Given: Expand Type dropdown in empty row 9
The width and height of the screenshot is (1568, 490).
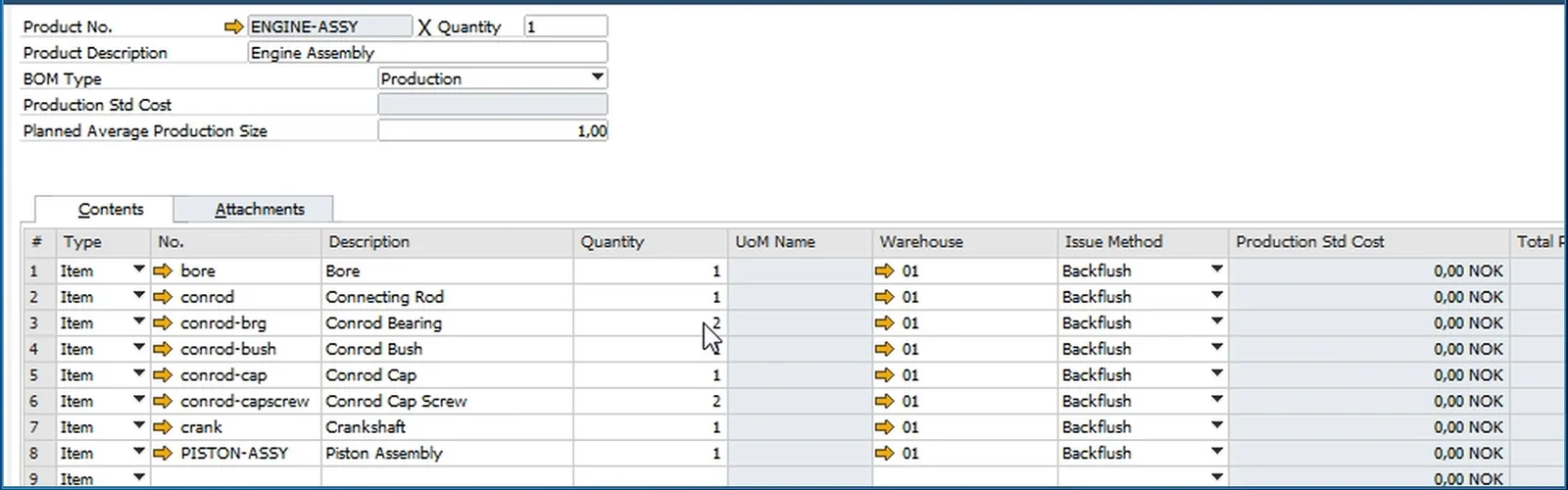Looking at the screenshot, I should (x=138, y=477).
